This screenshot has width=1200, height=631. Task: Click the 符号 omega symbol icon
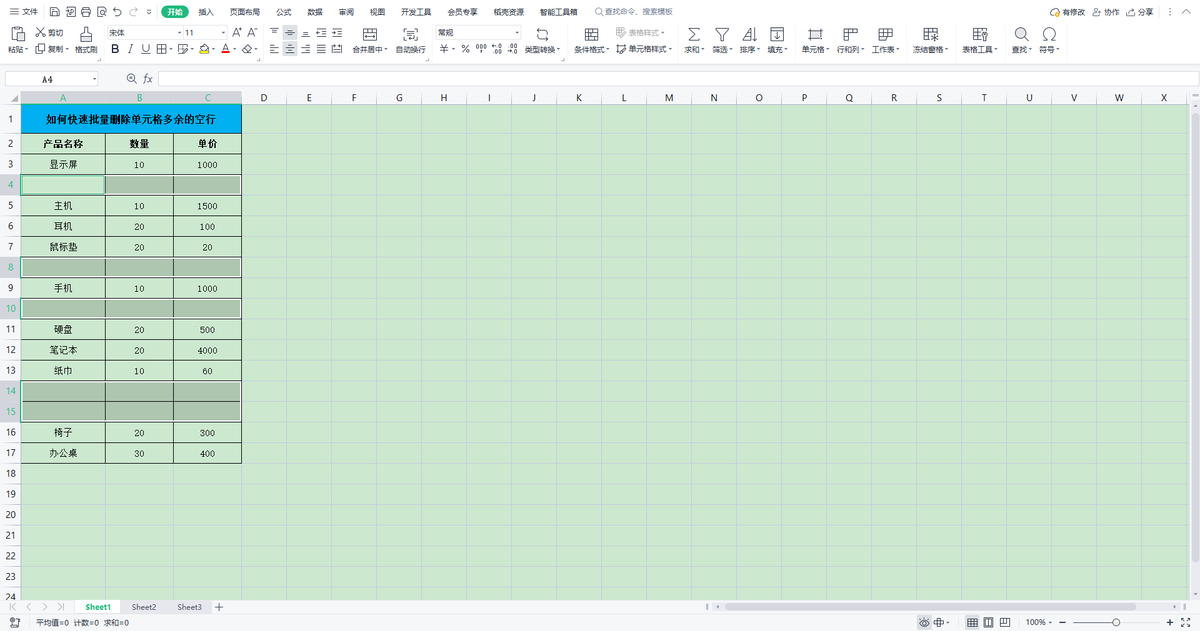[1049, 34]
